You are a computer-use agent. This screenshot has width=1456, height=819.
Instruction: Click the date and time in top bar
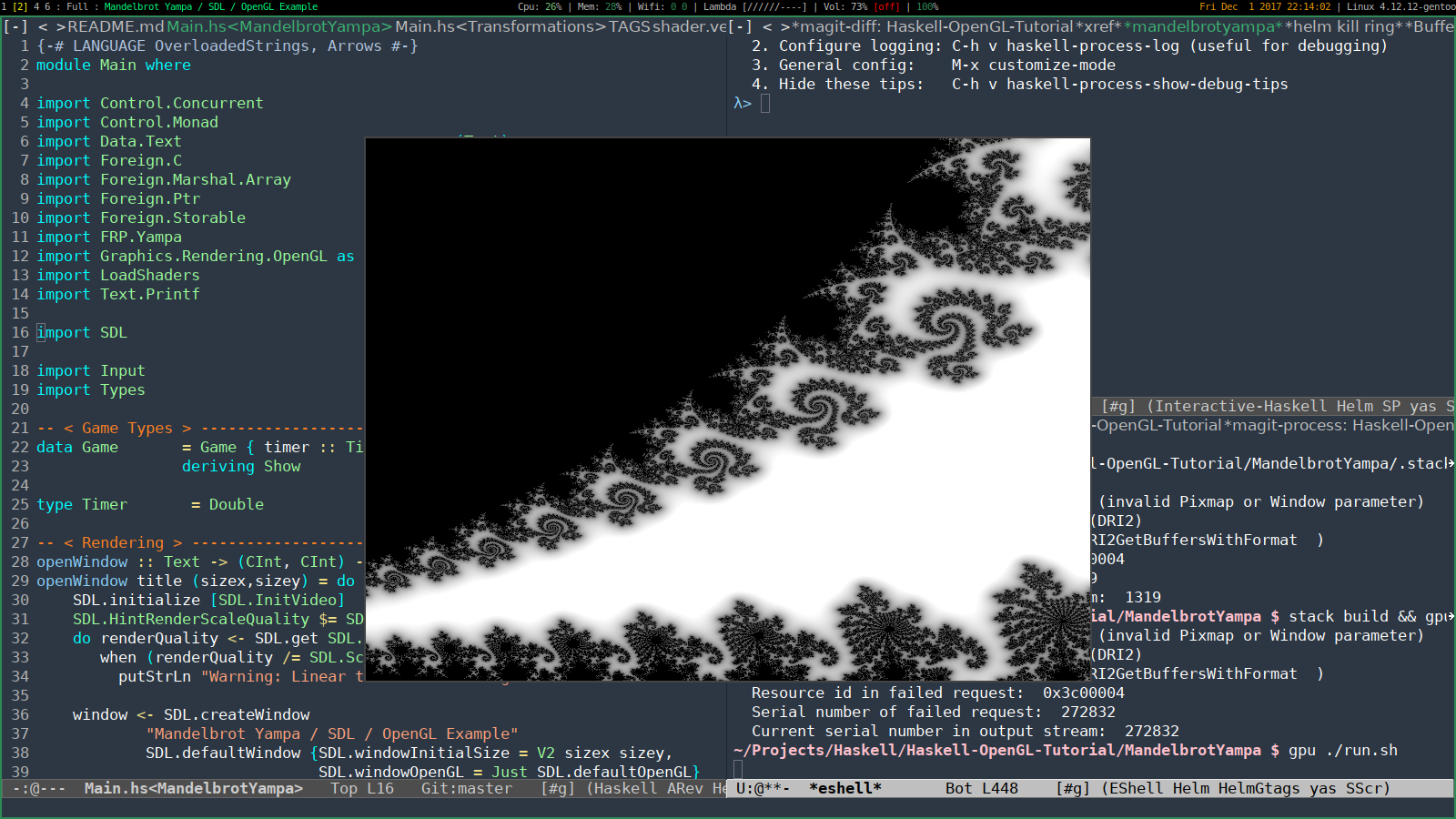pos(1265,6)
